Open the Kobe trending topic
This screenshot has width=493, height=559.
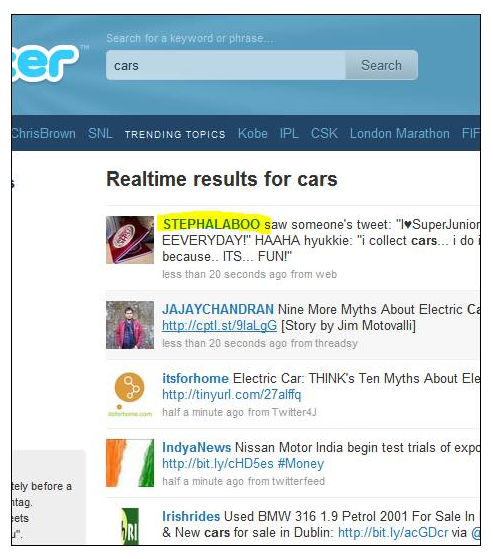coord(253,134)
